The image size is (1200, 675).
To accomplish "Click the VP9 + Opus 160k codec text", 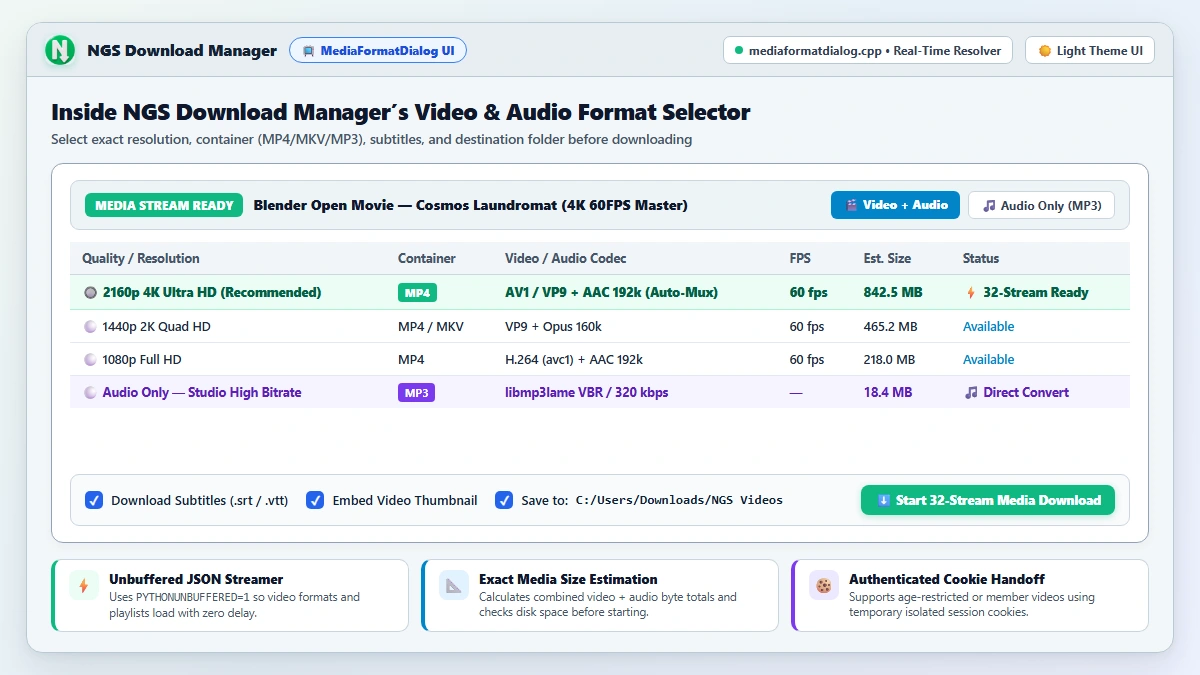I will (x=553, y=326).
